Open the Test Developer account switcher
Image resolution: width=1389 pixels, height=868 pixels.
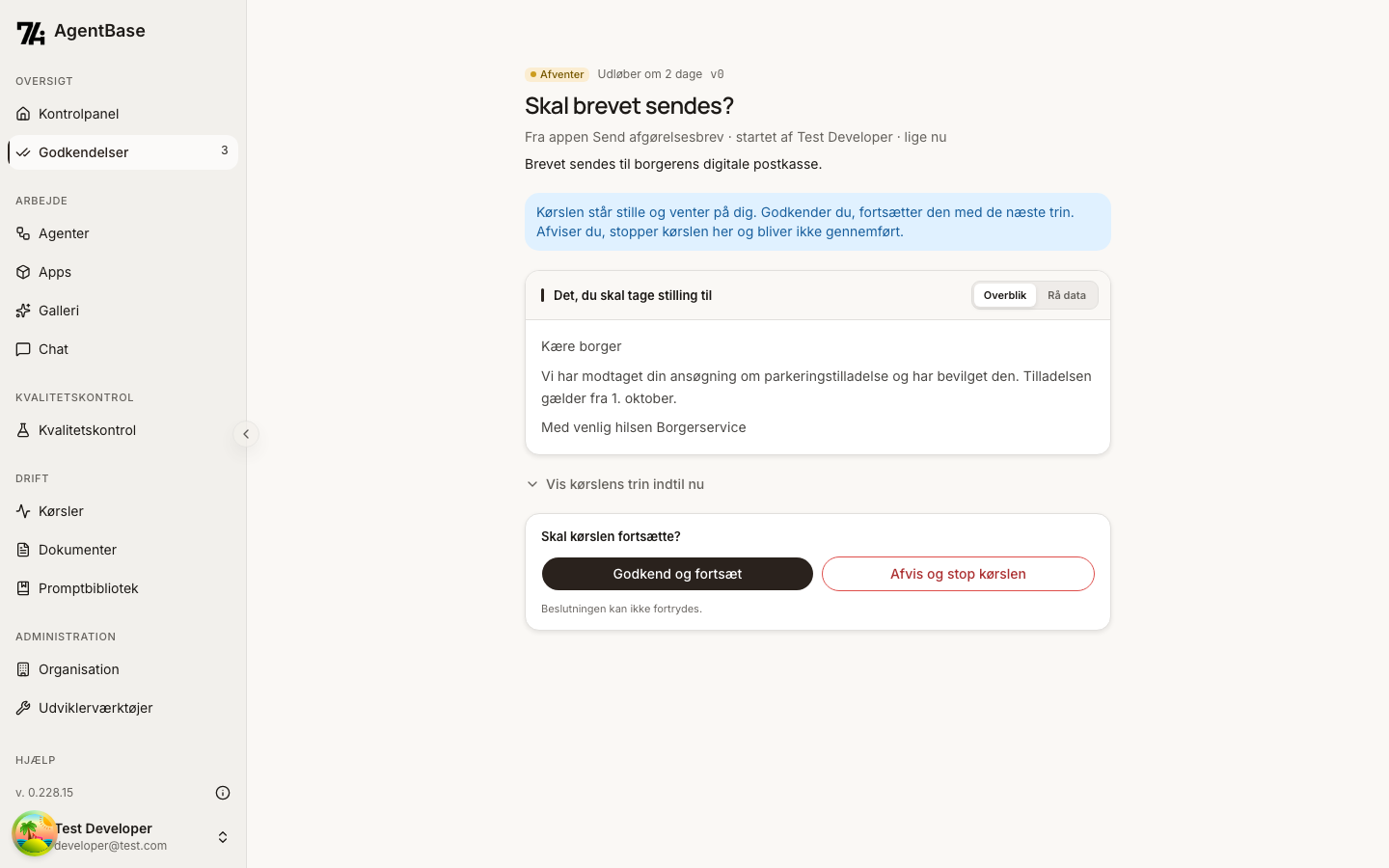point(223,837)
